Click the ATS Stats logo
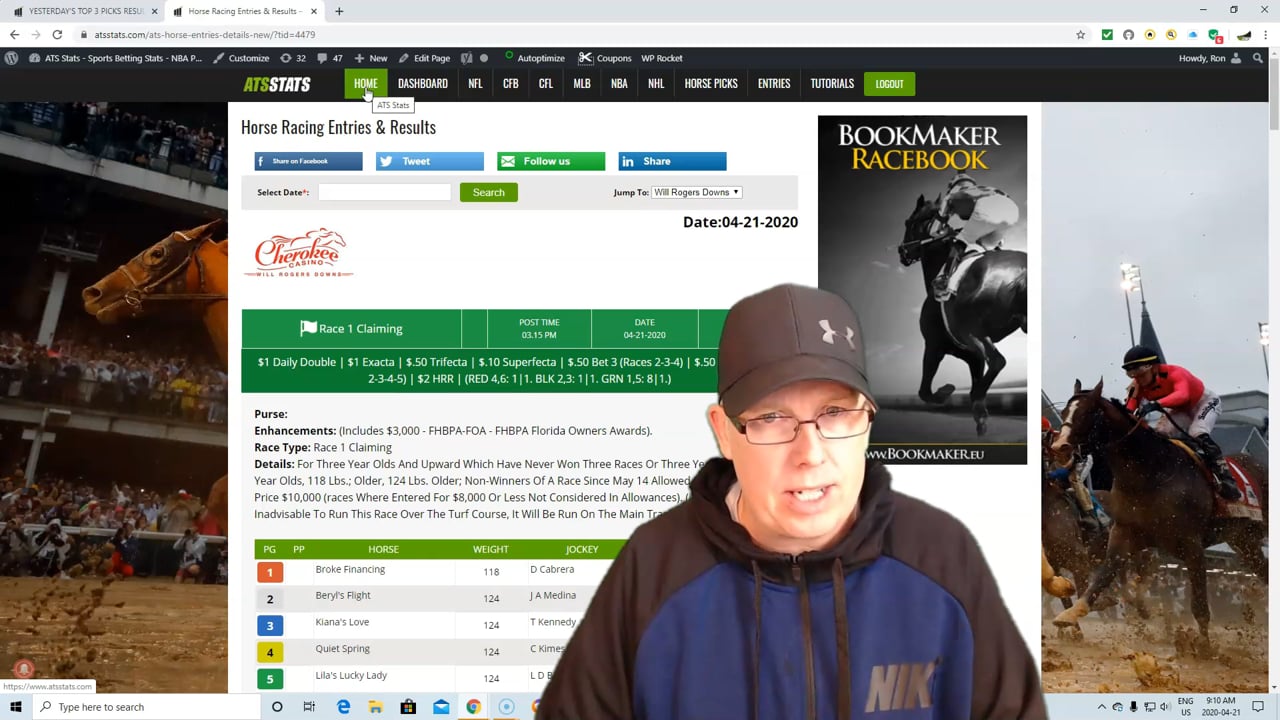 pos(277,84)
